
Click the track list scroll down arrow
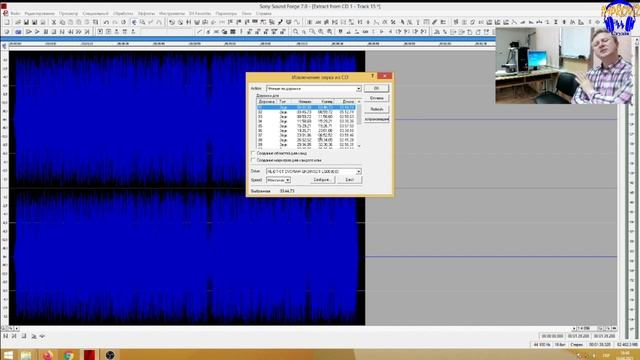359,146
